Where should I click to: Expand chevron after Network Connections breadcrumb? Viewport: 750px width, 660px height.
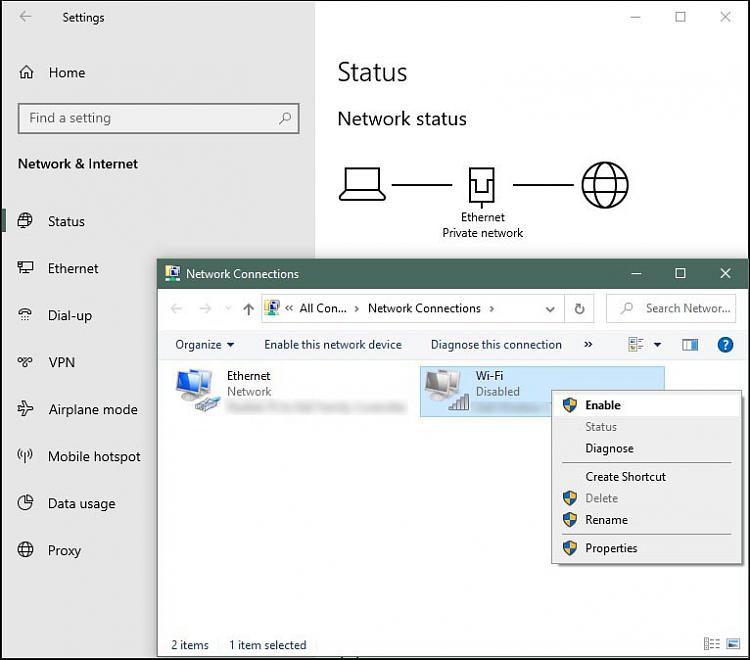click(492, 308)
